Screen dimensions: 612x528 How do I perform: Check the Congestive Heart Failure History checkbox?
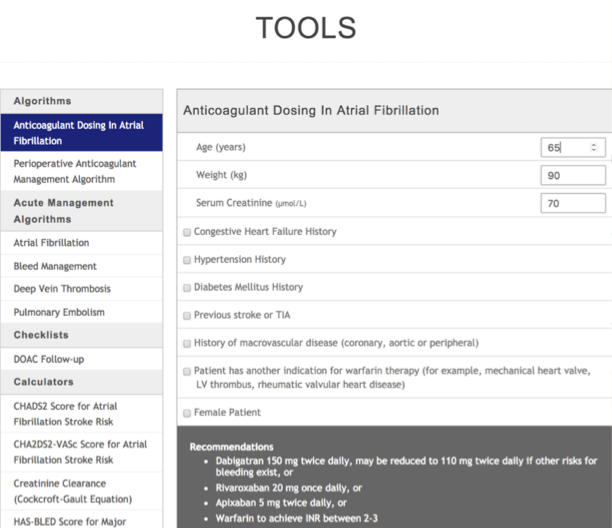pyautogui.click(x=187, y=232)
